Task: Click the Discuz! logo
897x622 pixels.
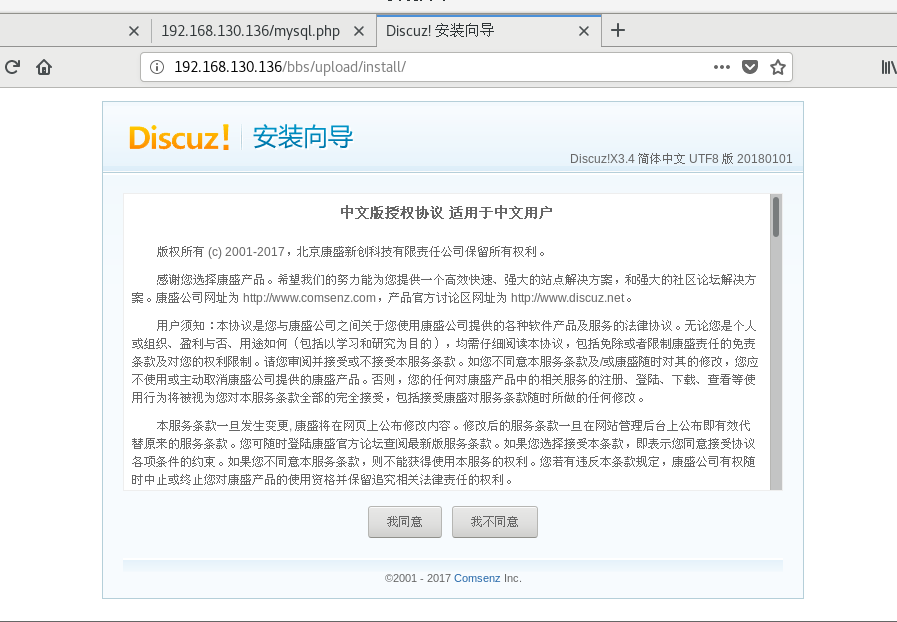Action: [179, 137]
